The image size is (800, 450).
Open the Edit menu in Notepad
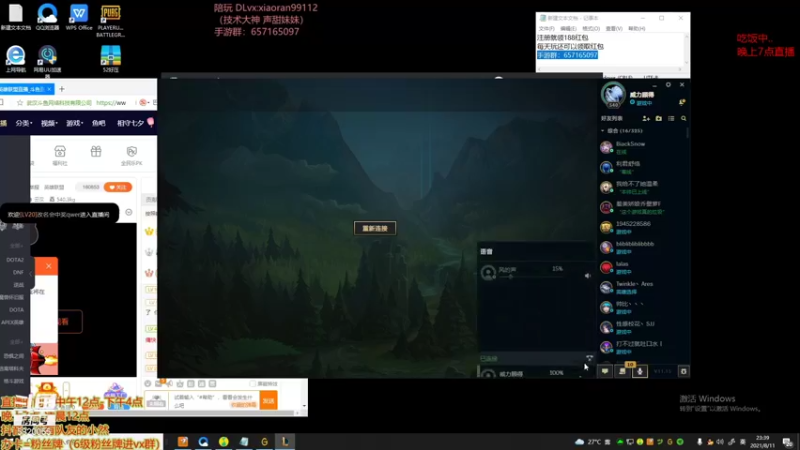click(568, 29)
